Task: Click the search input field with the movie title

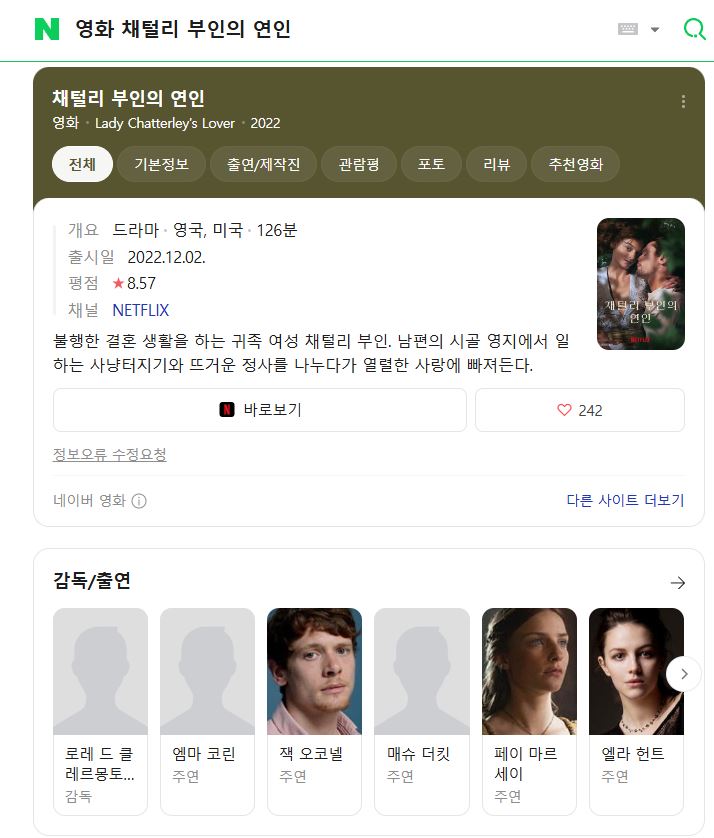Action: click(x=342, y=29)
